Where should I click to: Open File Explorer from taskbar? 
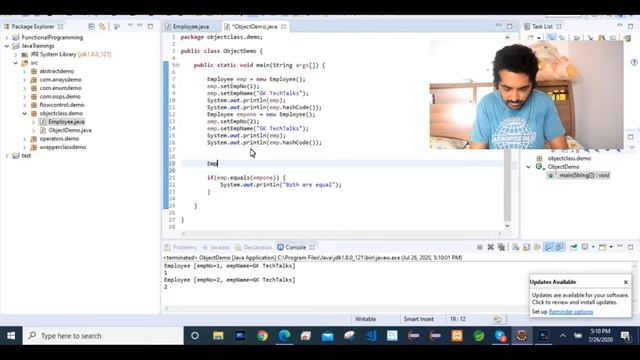(218, 336)
